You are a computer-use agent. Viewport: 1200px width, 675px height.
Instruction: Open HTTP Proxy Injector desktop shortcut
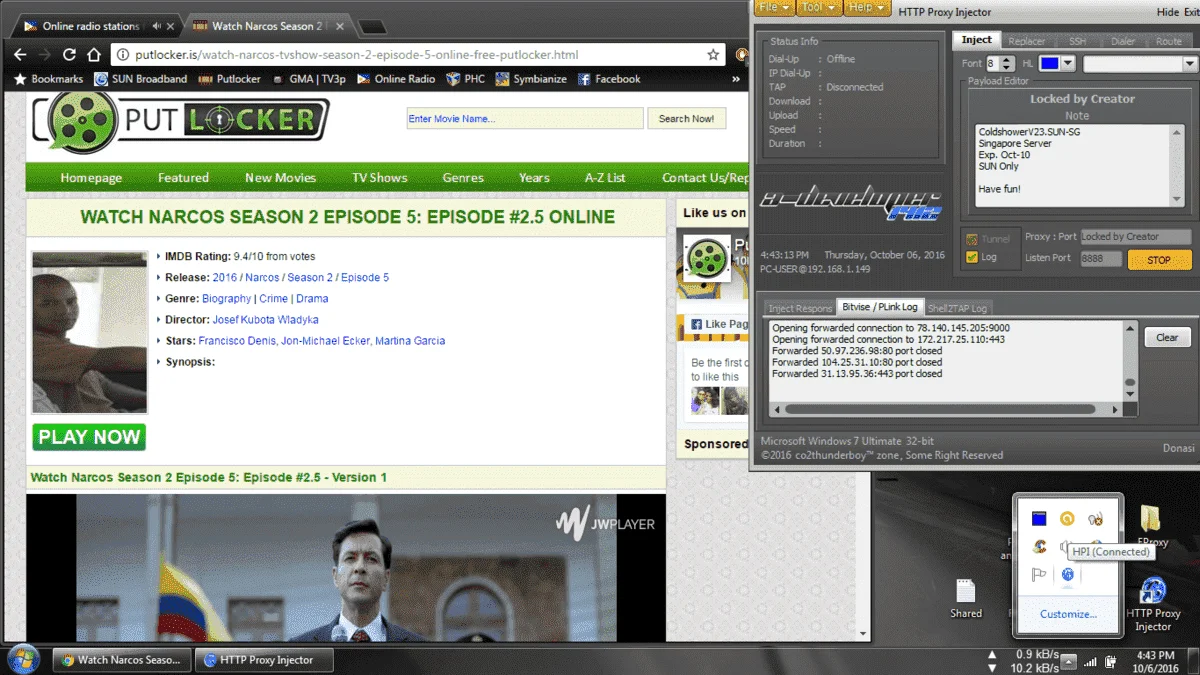1153,605
